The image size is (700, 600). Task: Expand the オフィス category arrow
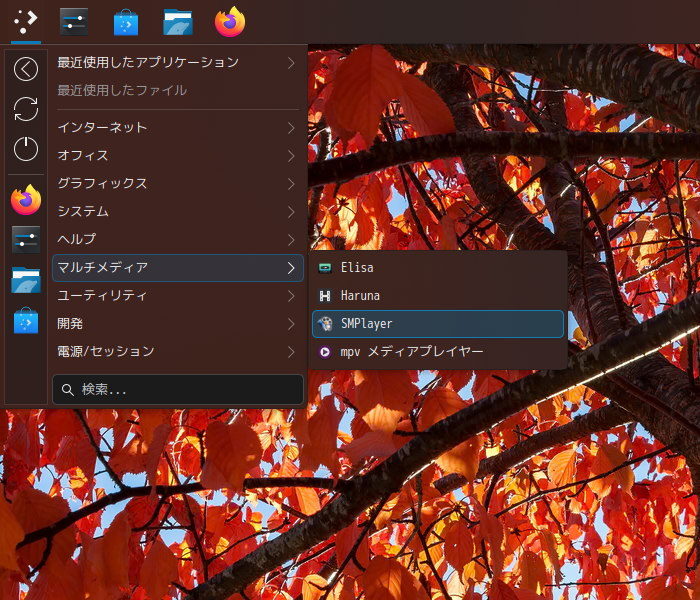click(x=291, y=156)
